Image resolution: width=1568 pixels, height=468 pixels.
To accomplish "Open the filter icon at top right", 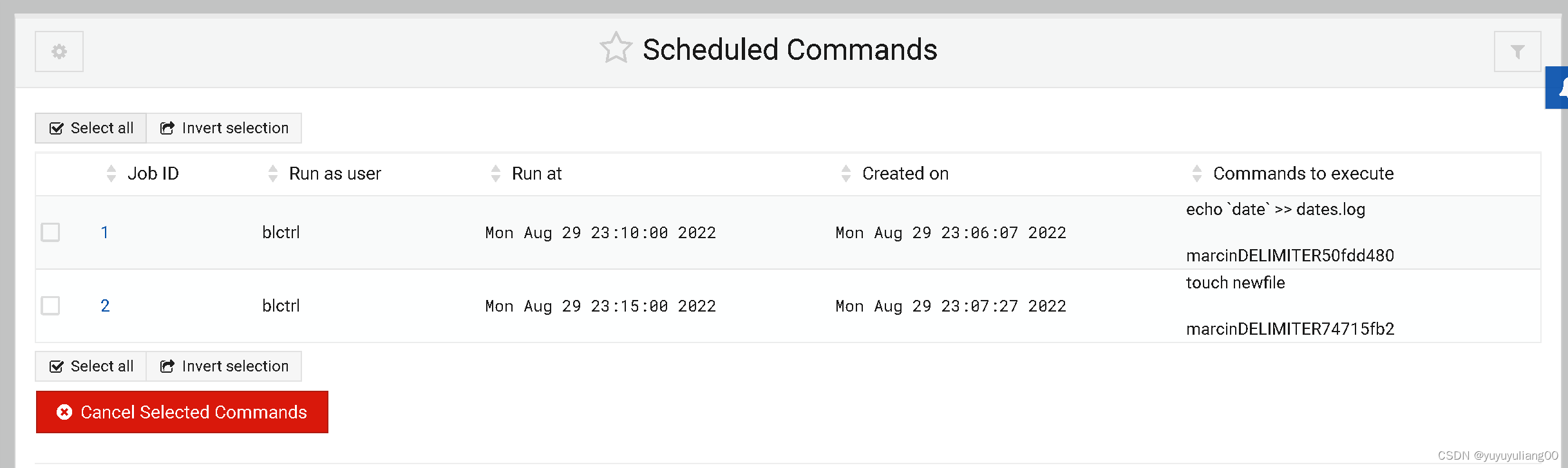I will click(1518, 51).
